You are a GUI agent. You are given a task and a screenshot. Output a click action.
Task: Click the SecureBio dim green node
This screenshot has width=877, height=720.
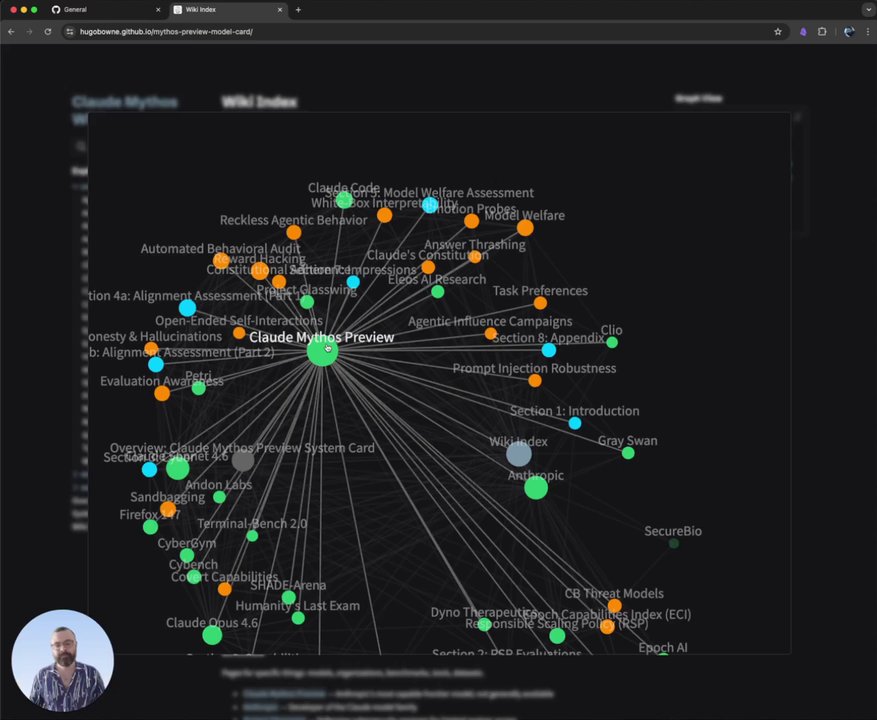[674, 543]
